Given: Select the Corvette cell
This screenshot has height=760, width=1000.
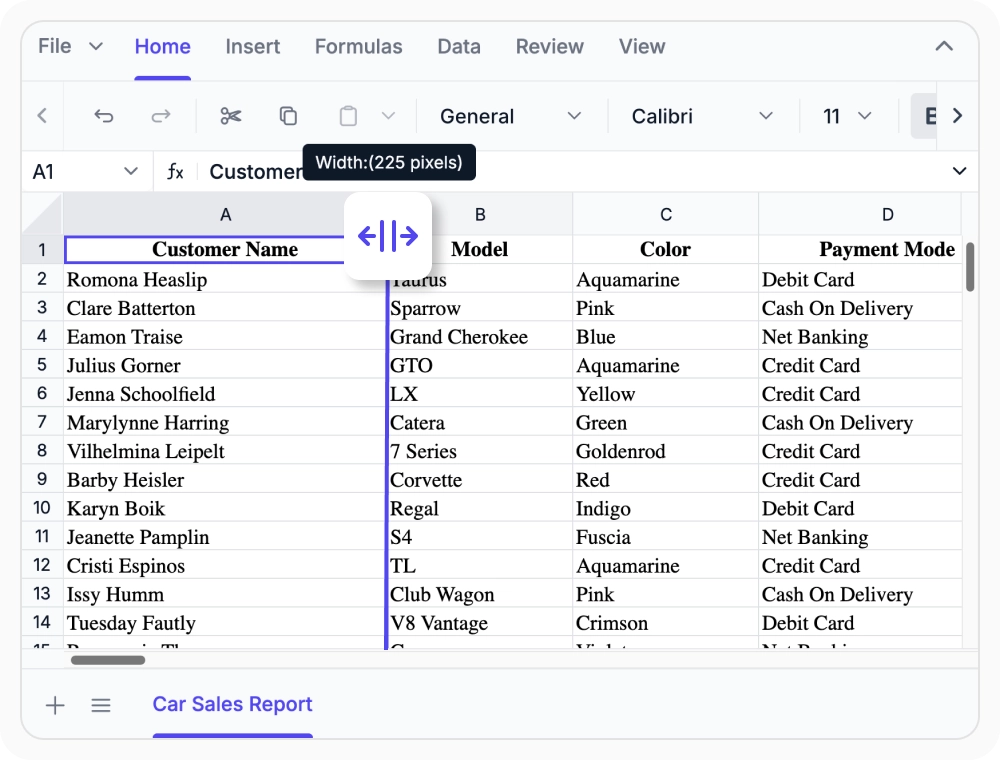Looking at the screenshot, I should click(x=480, y=480).
